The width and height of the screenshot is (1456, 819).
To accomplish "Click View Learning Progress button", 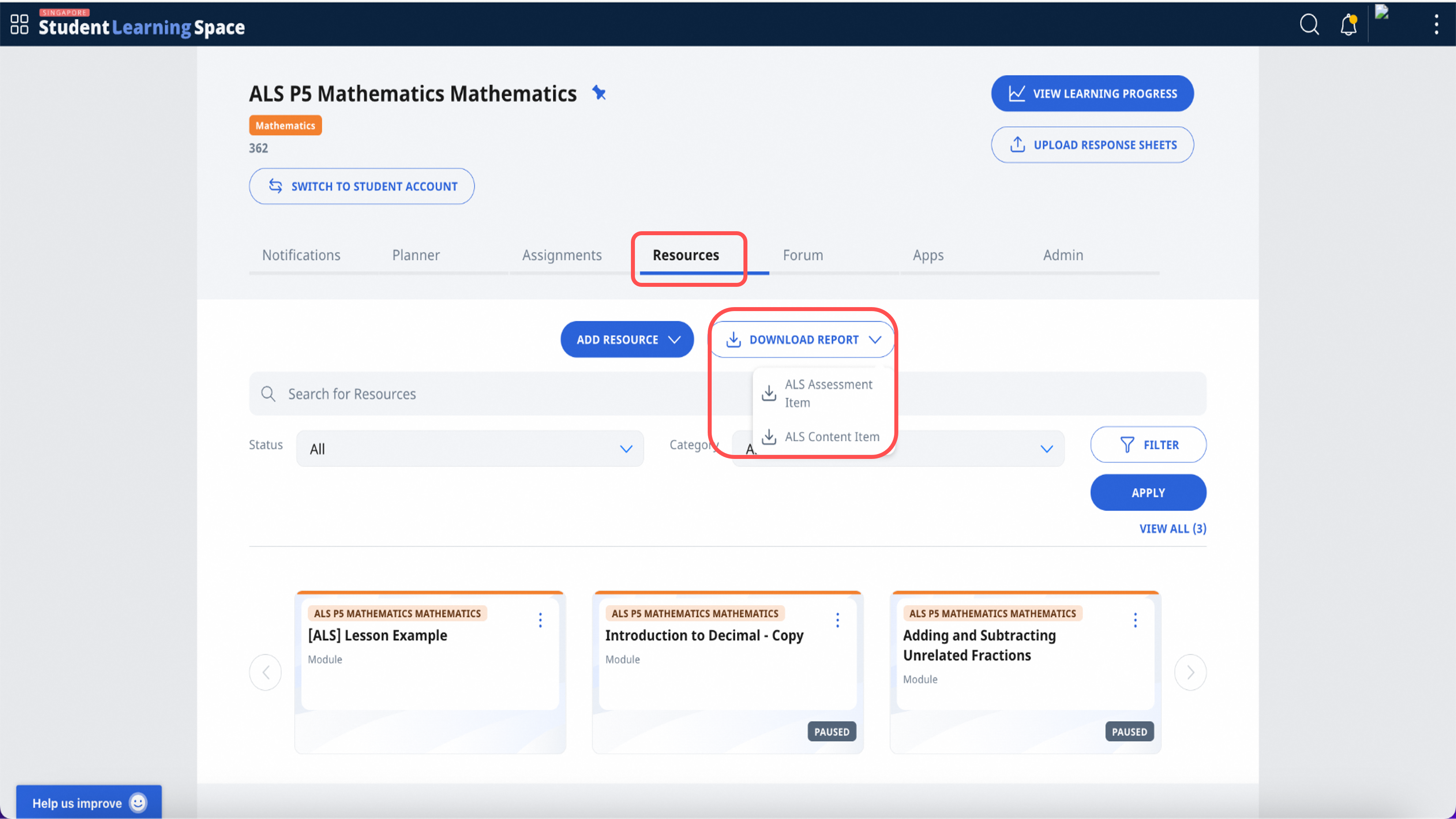I will pyautogui.click(x=1092, y=93).
